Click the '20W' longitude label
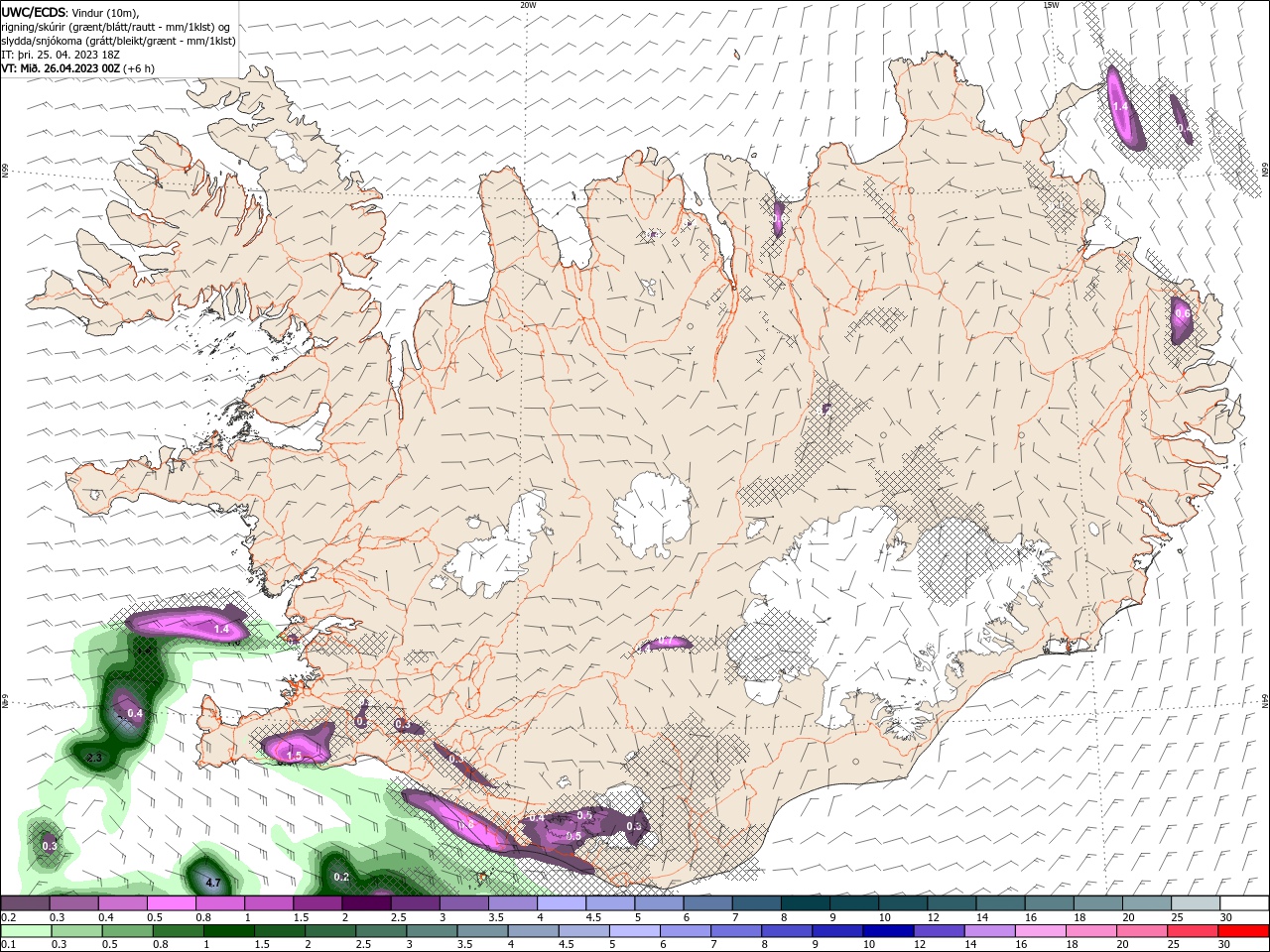 coord(528,5)
